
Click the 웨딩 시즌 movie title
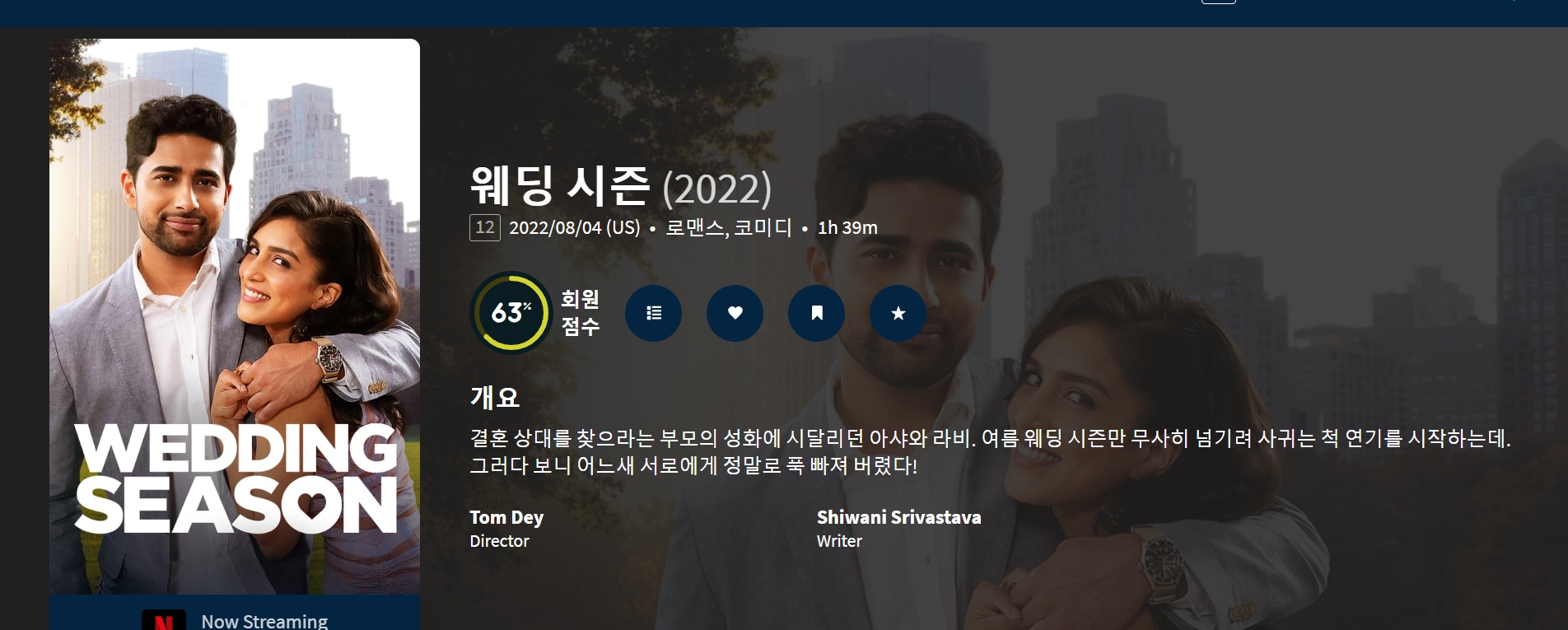click(560, 186)
